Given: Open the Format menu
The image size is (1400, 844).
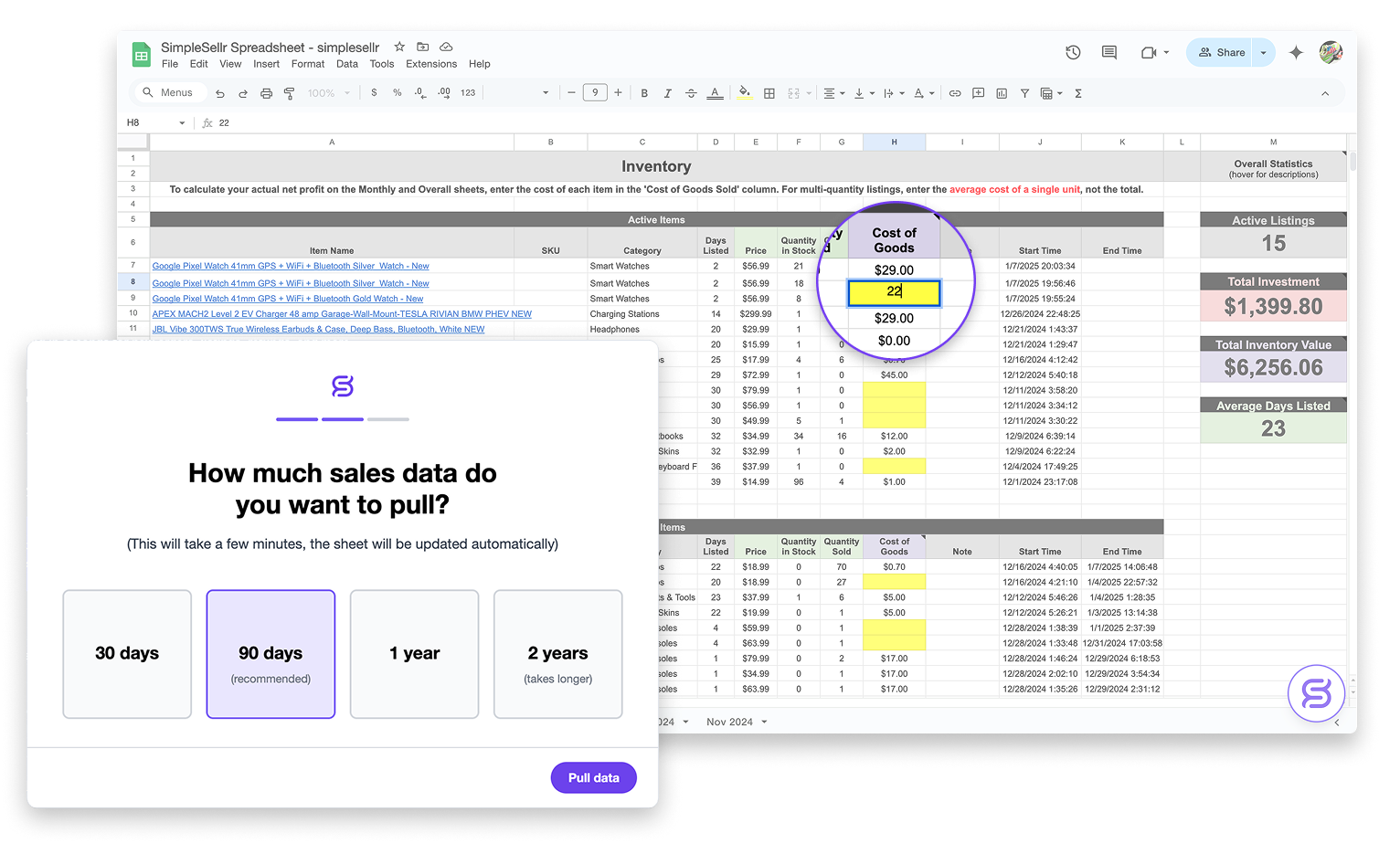Looking at the screenshot, I should pyautogui.click(x=308, y=64).
